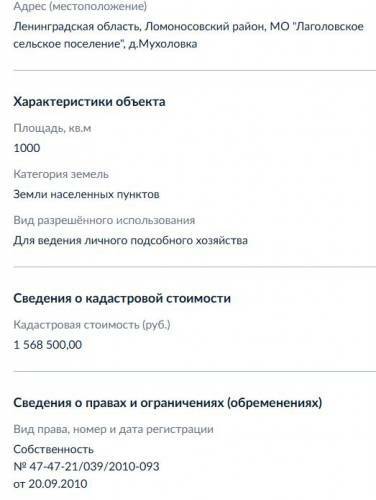Image resolution: width=376 pixels, height=500 pixels.
Task: Click the 'Площадь, кв.м' label
Action: point(52,128)
